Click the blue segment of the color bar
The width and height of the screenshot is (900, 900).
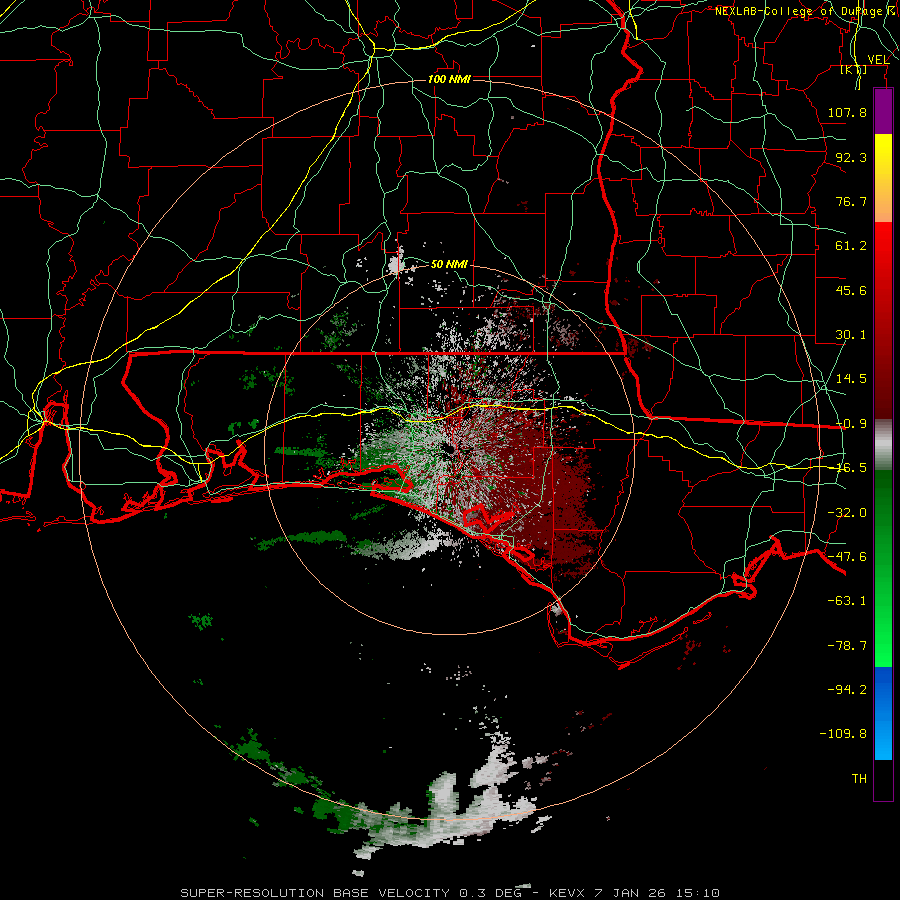click(x=883, y=713)
